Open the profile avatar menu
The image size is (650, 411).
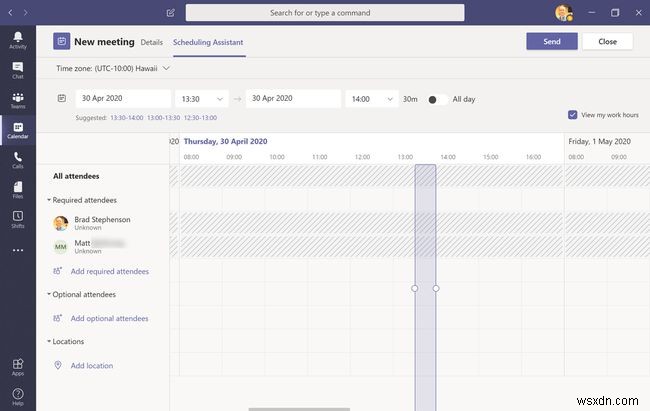tap(563, 12)
